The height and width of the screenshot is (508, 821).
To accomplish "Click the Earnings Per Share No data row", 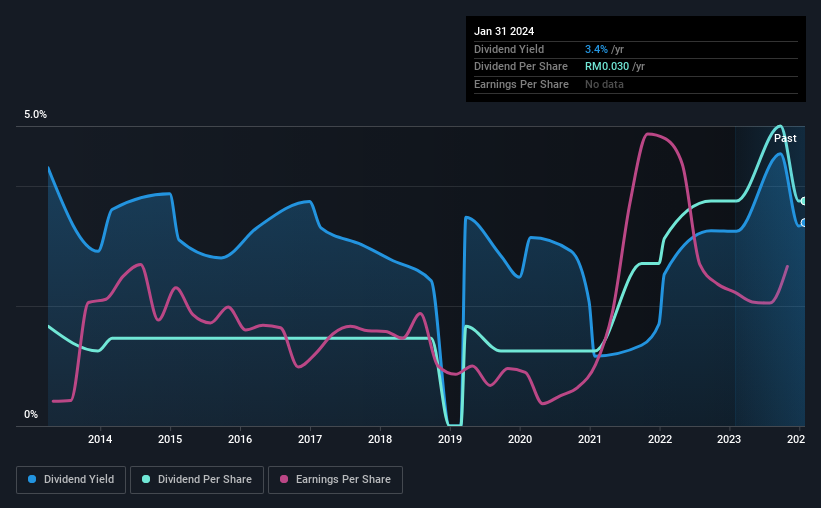I will 636,84.
